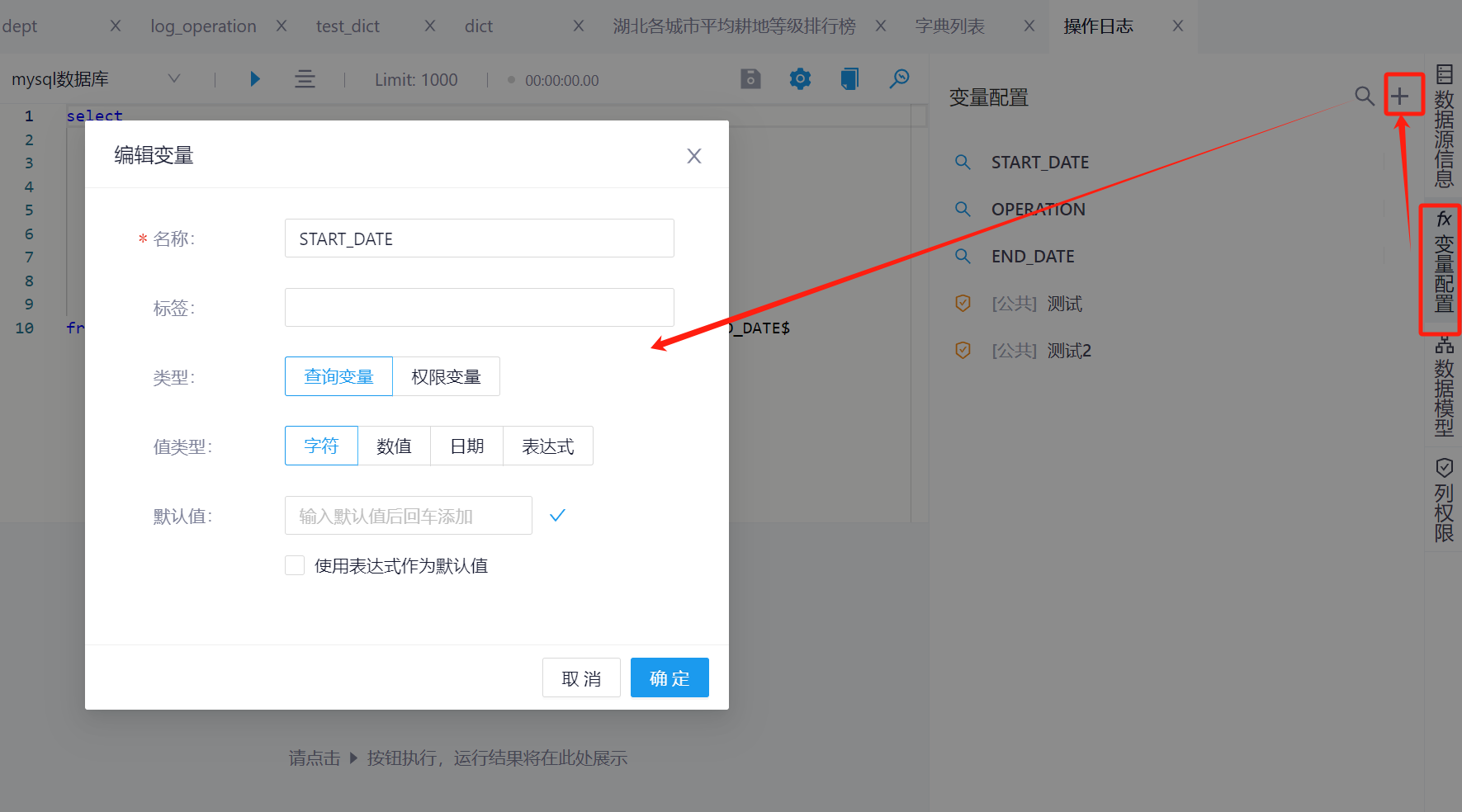The height and width of the screenshot is (812, 1462).
Task: Close the 湖北各城市平均耕地等级排行榜 tab
Action: click(881, 26)
